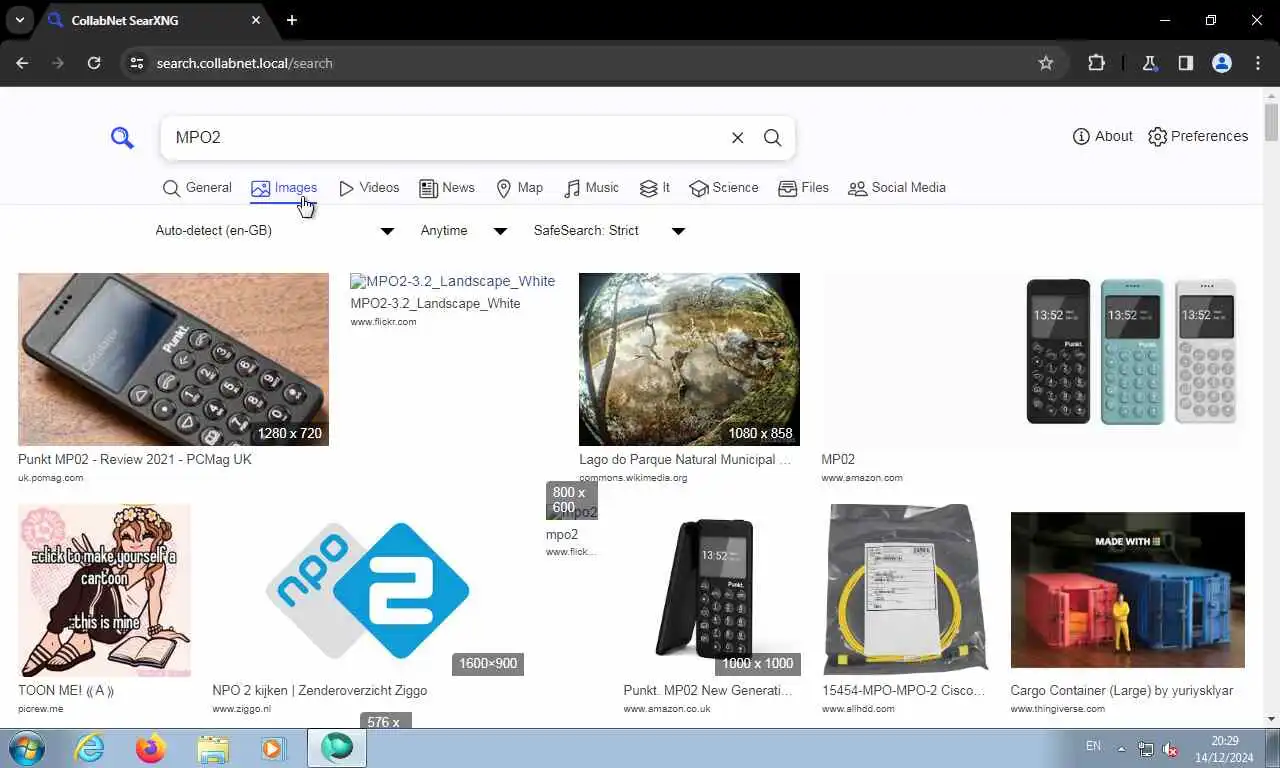Select the Images tab
1280x768 pixels.
click(284, 188)
